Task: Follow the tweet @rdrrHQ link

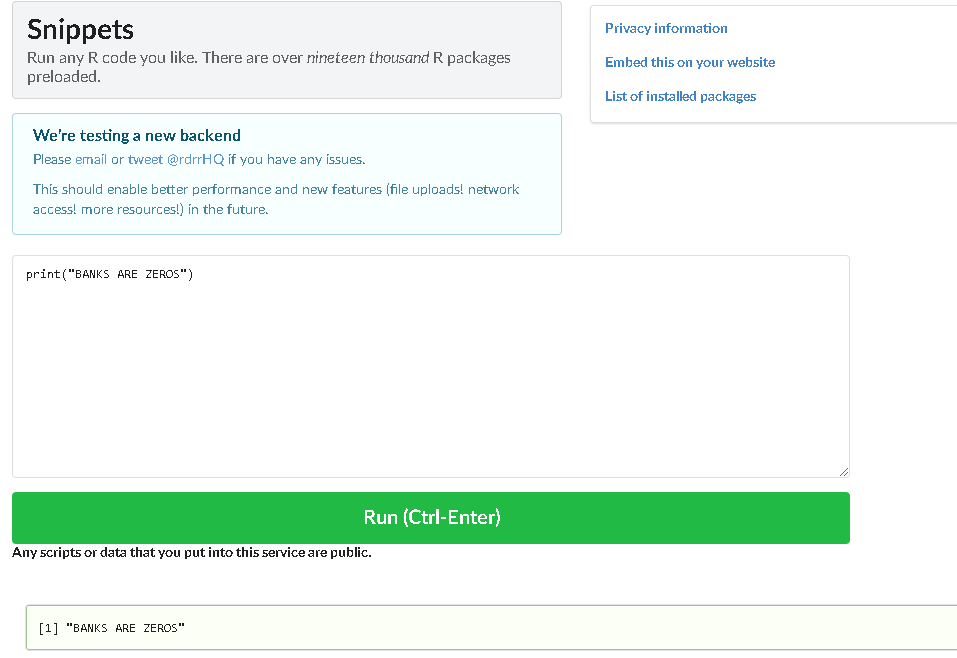Action: [x=176, y=159]
